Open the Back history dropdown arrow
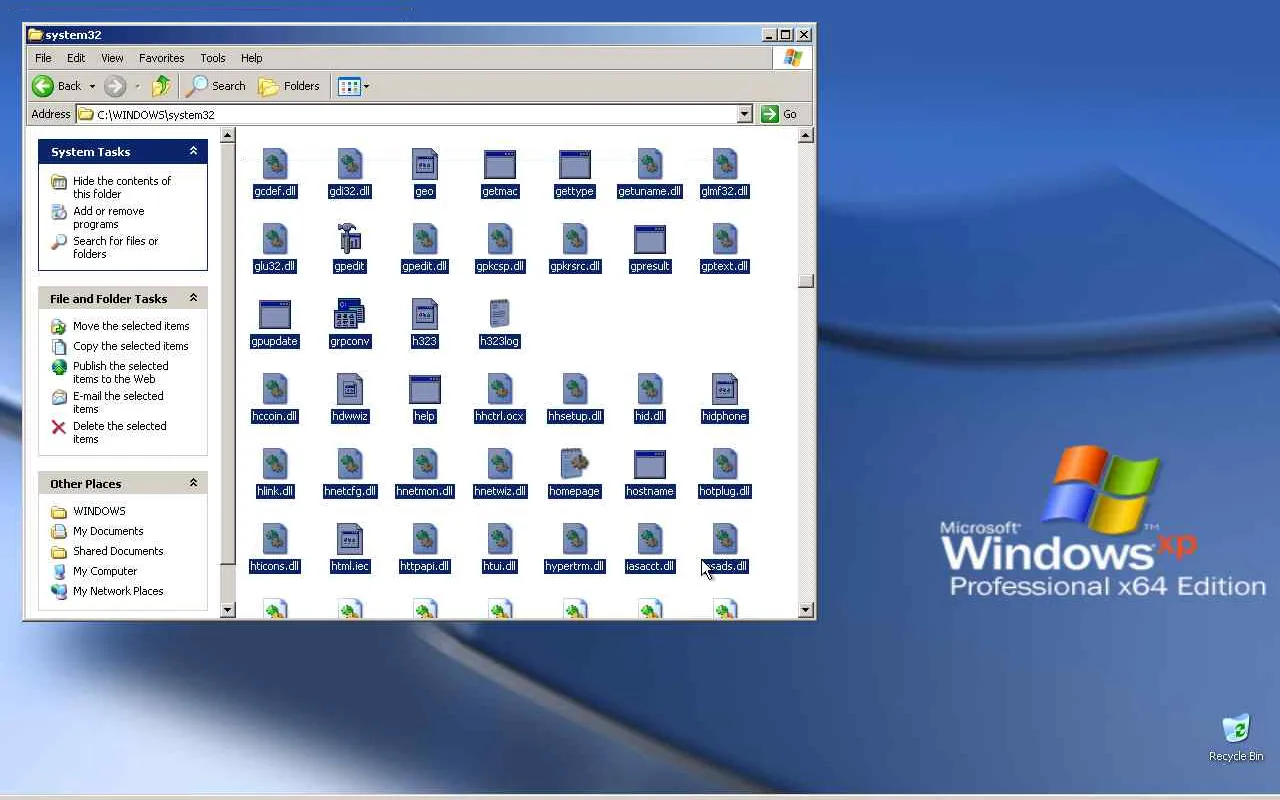The width and height of the screenshot is (1280, 800). [92, 86]
